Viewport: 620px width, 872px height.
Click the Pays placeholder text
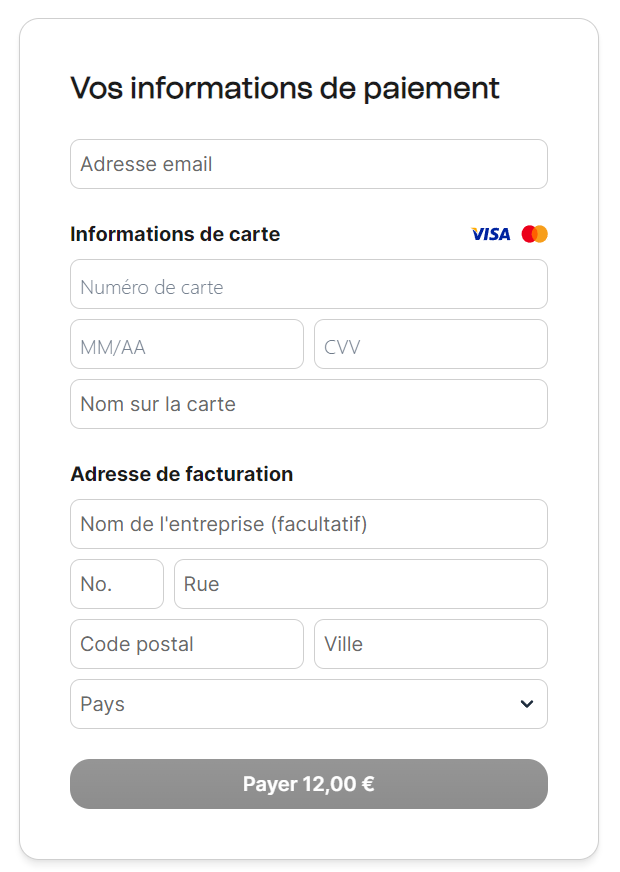click(x=102, y=704)
